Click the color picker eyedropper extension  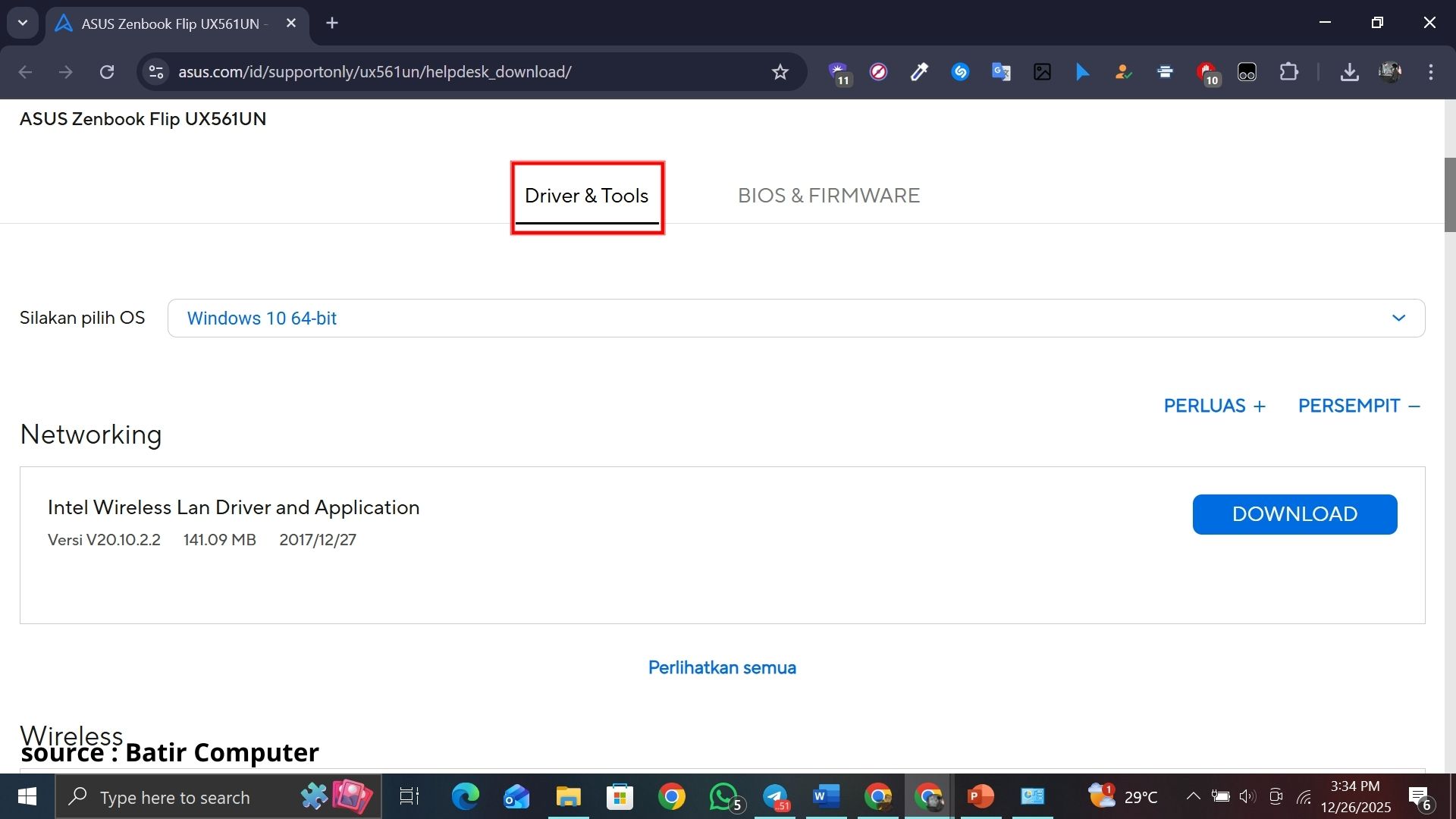[x=919, y=72]
